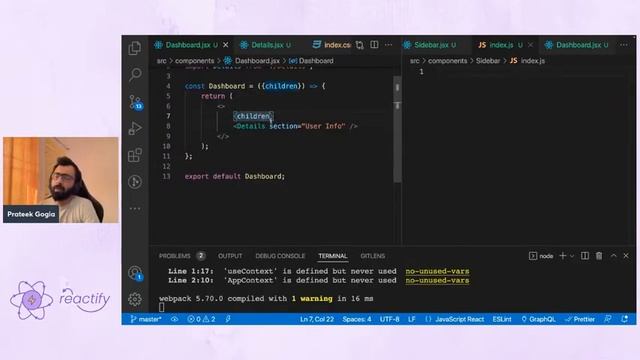Viewport: 640px width, 360px height.
Task: Click the feedback icon in status bar
Action: [608, 319]
